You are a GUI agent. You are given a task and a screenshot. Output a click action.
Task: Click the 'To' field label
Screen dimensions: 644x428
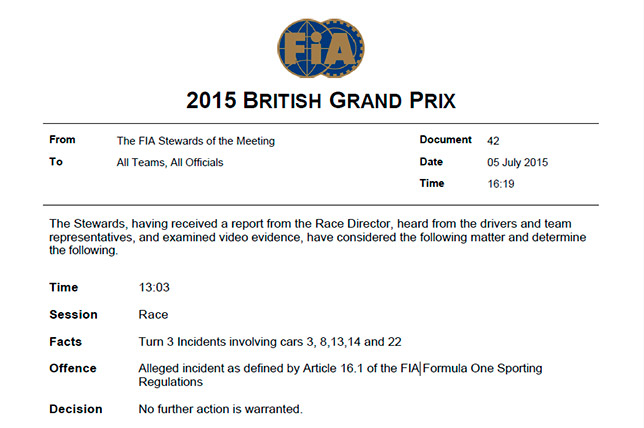56,162
